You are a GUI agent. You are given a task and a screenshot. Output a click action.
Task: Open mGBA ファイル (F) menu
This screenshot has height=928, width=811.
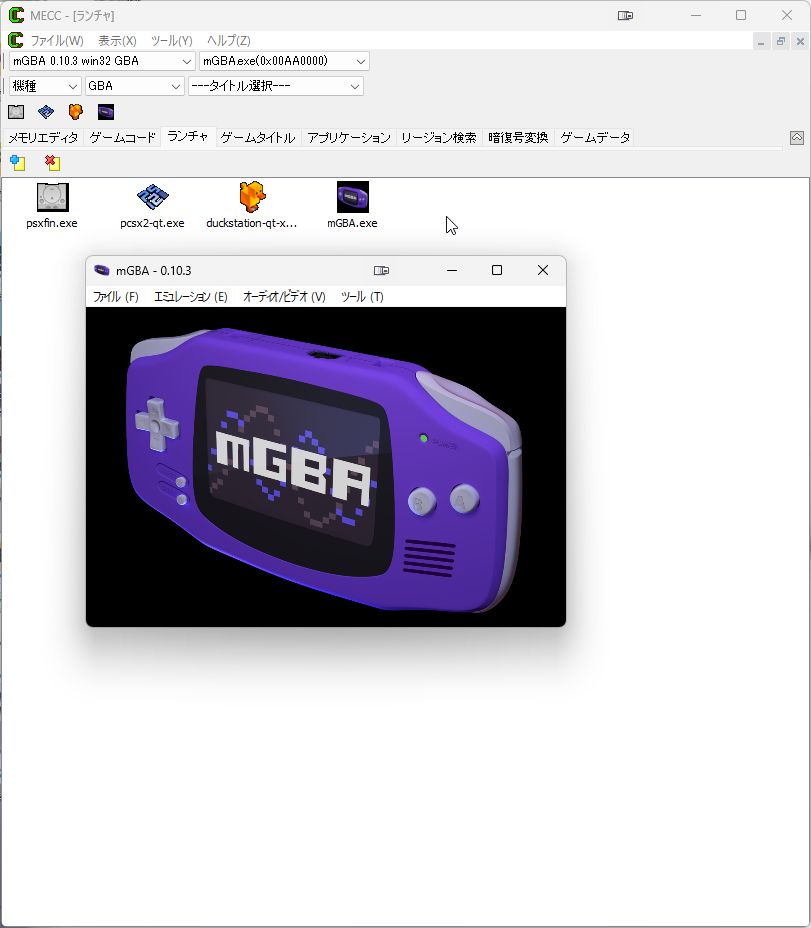[x=116, y=297]
